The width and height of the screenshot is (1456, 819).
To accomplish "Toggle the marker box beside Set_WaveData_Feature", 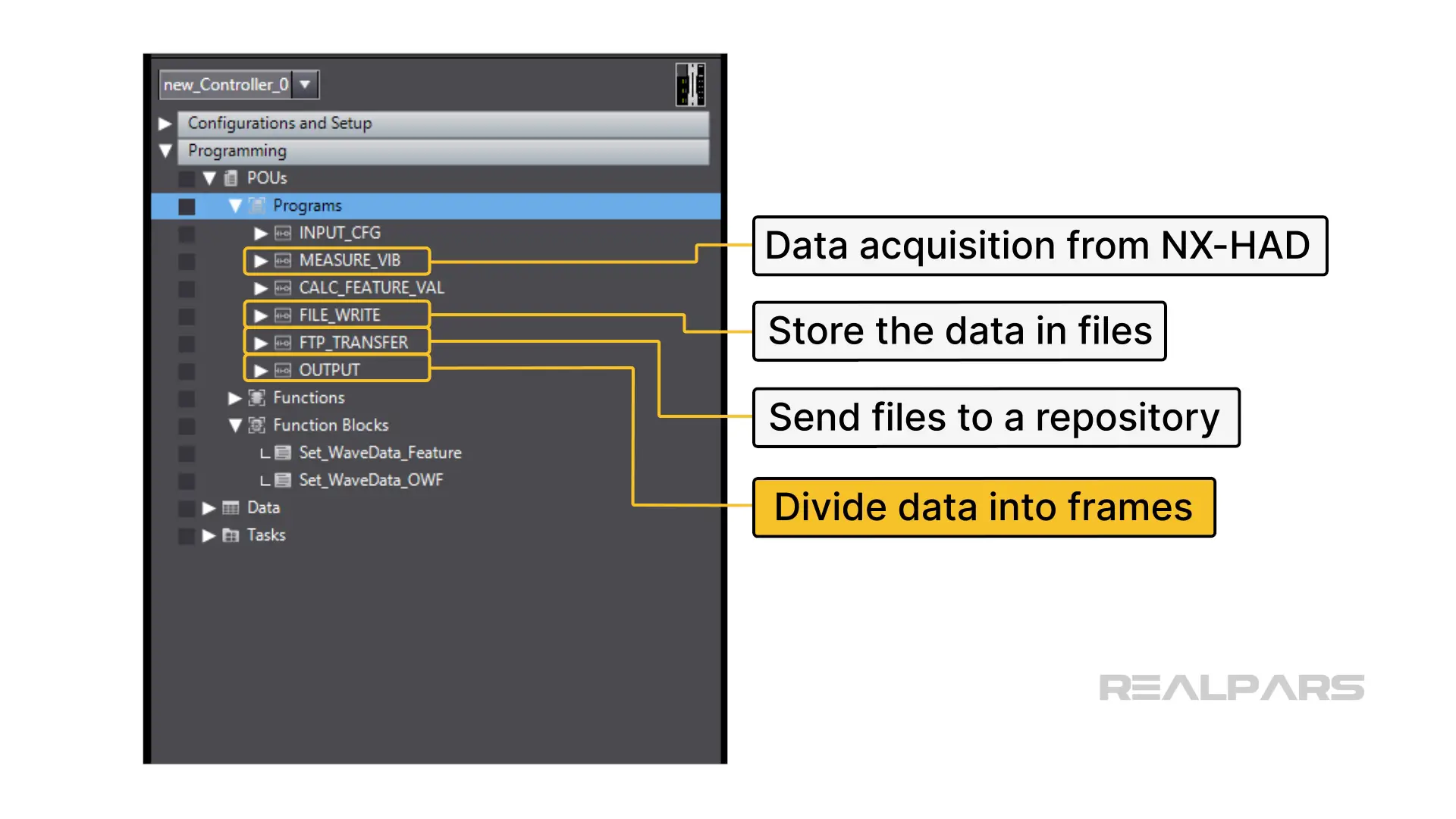I will [187, 453].
